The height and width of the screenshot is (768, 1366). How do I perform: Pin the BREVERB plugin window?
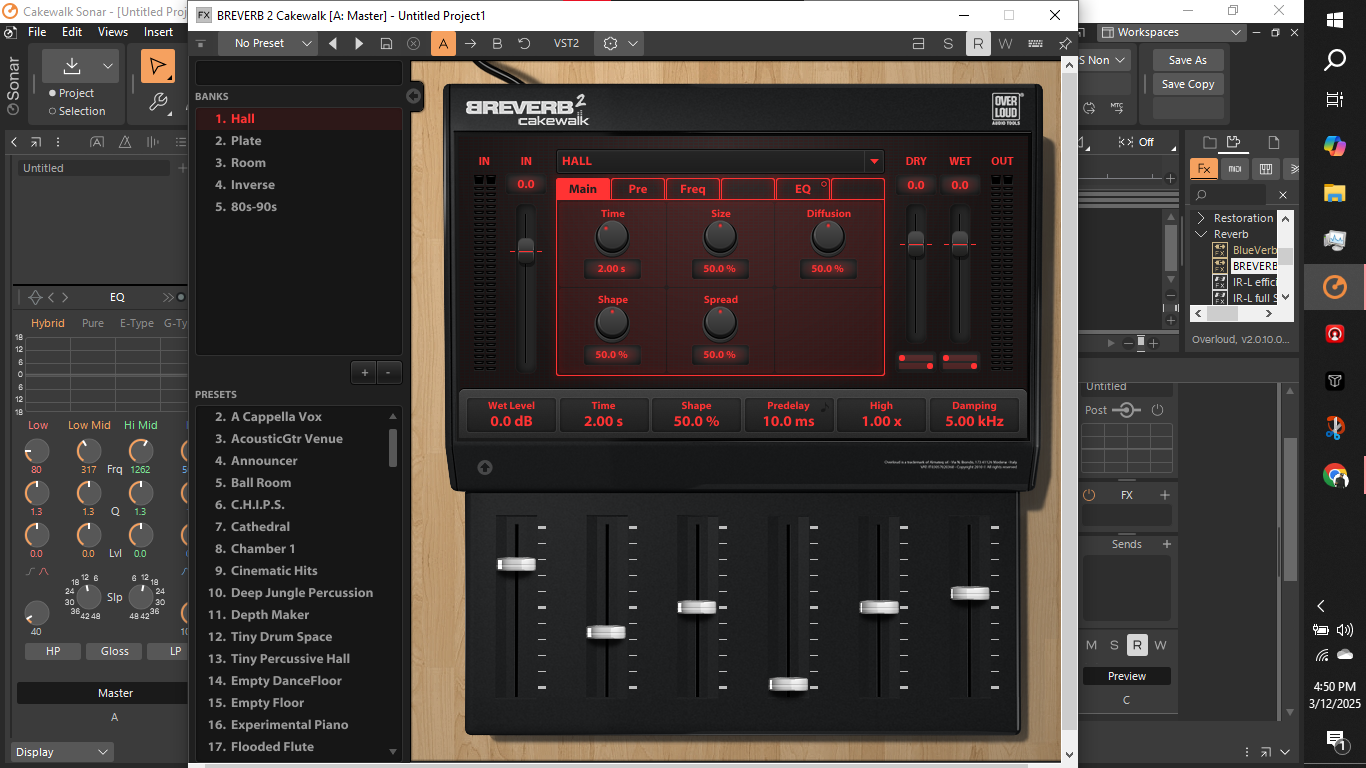1064,43
